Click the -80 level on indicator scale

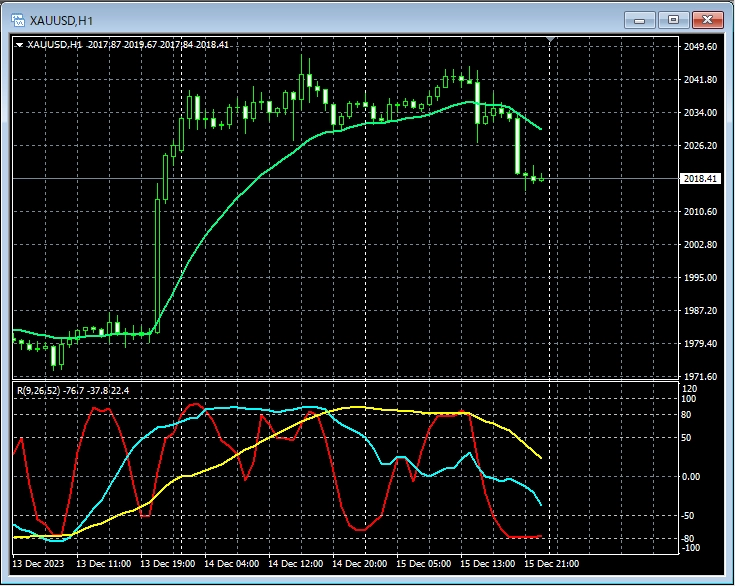point(689,538)
